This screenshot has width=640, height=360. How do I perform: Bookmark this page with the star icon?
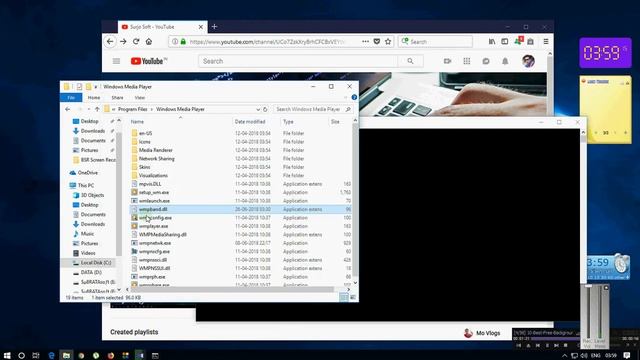pos(388,42)
